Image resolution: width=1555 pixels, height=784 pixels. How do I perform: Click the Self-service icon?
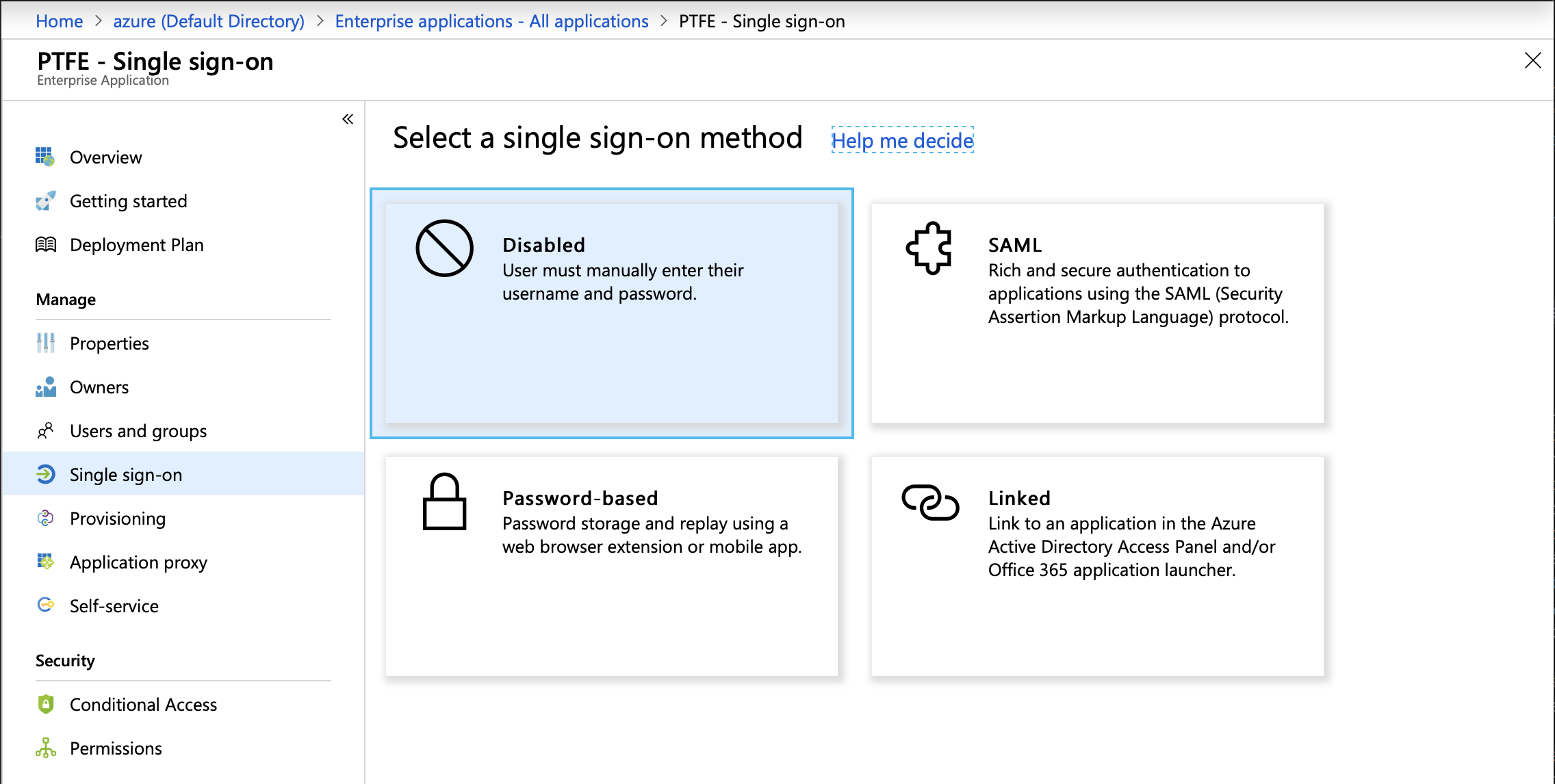pos(45,605)
